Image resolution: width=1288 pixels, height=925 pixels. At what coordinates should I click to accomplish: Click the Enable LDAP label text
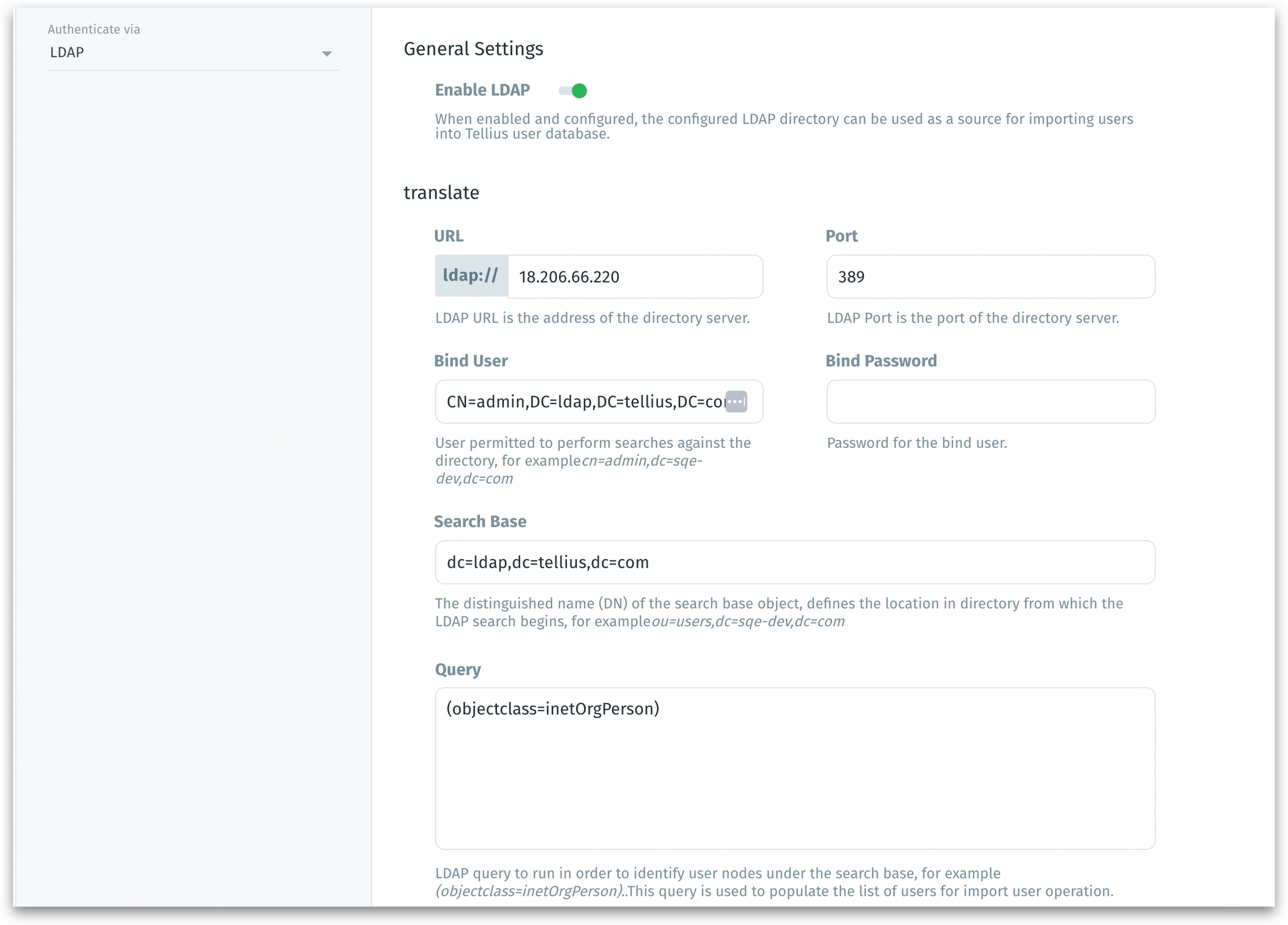pyautogui.click(x=482, y=90)
